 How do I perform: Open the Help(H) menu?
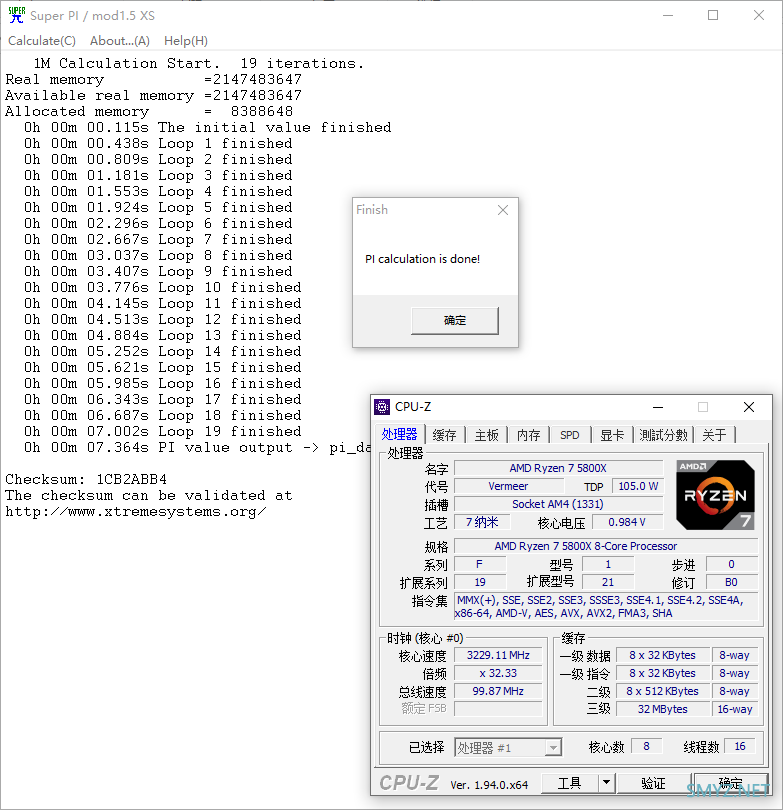click(186, 41)
